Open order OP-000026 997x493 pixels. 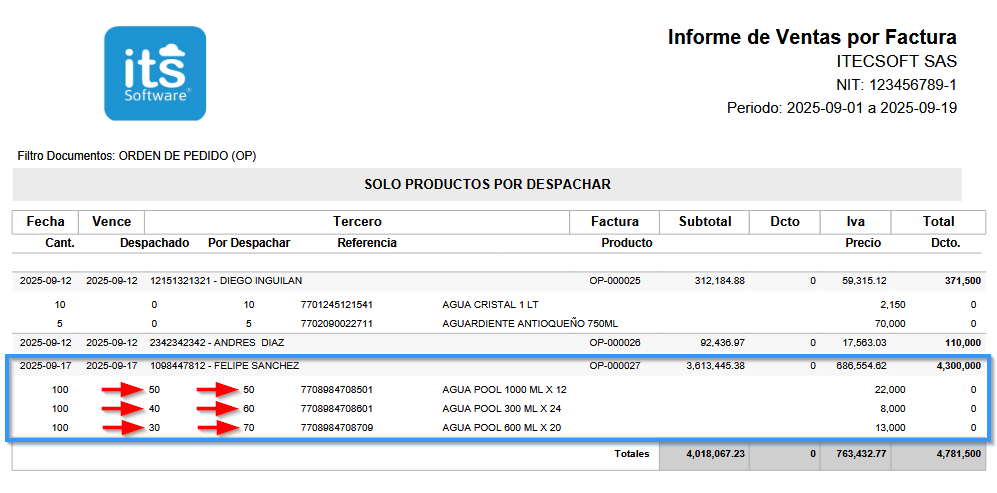tap(614, 342)
